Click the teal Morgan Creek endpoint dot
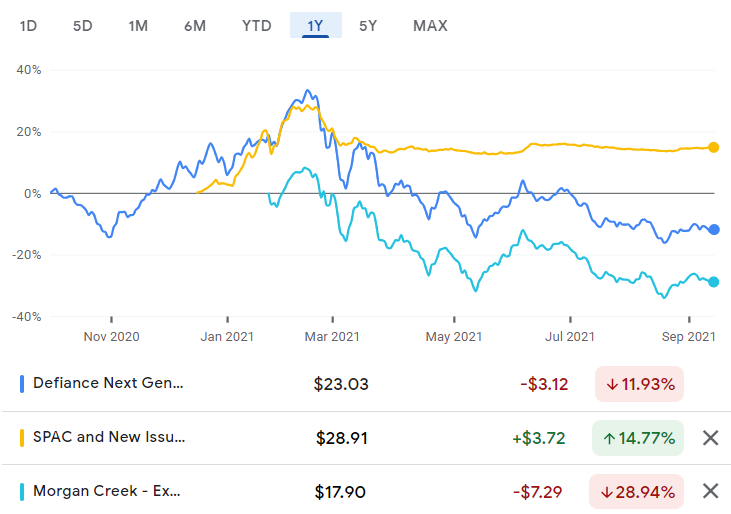The height and width of the screenshot is (514, 731). pyautogui.click(x=713, y=282)
